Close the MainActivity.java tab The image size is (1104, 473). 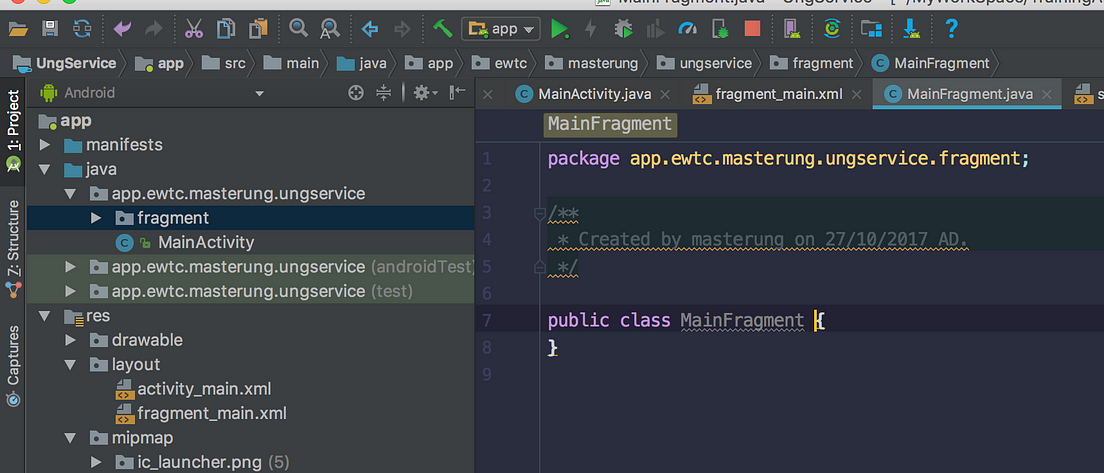[666, 94]
